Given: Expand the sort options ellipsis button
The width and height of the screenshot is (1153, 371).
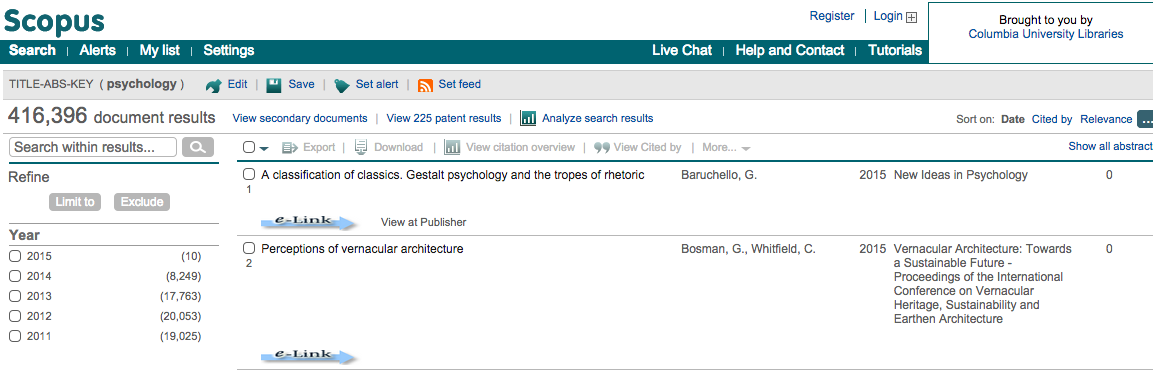Looking at the screenshot, I should (1145, 119).
